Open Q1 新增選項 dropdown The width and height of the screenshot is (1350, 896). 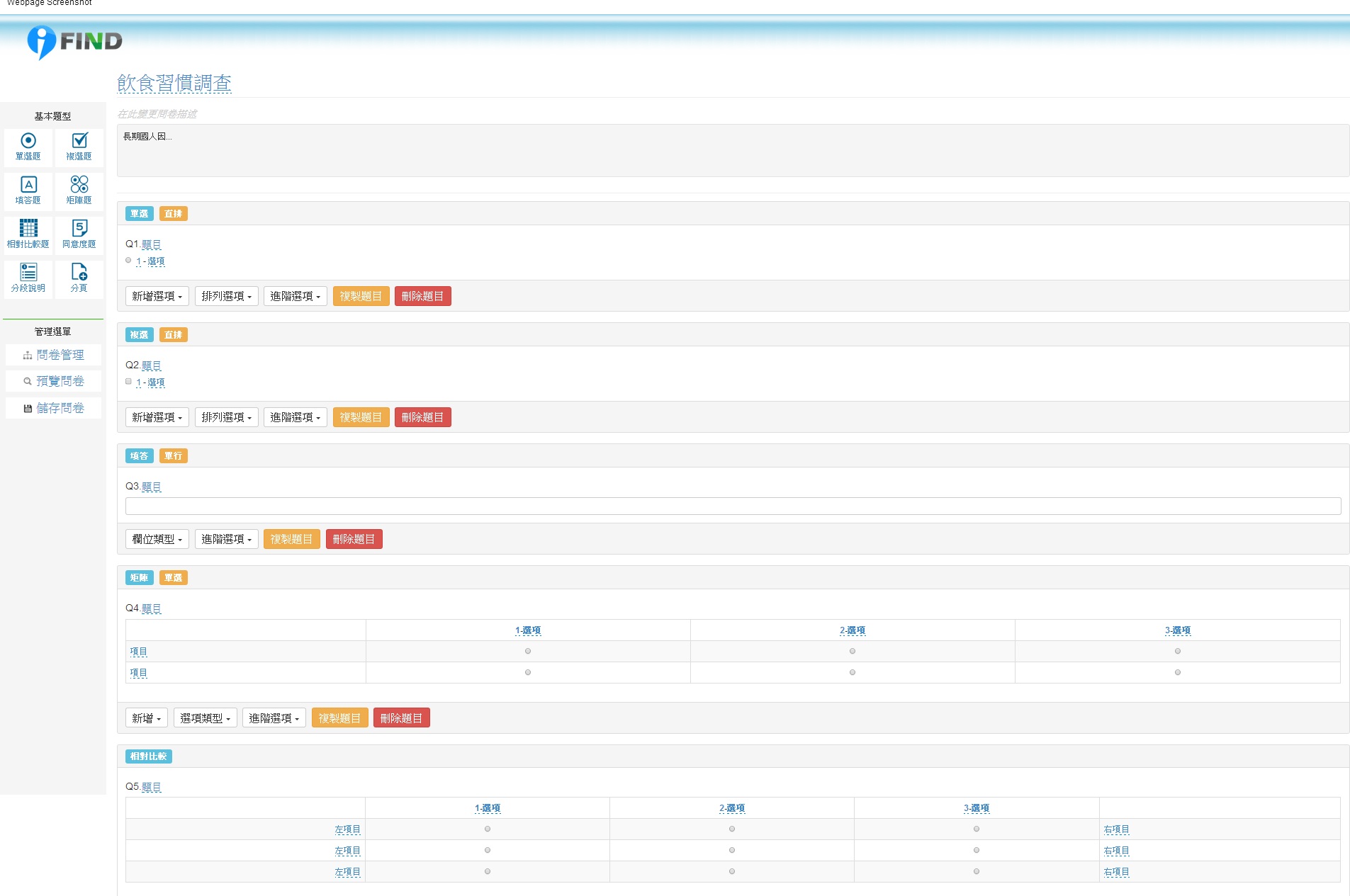(157, 296)
